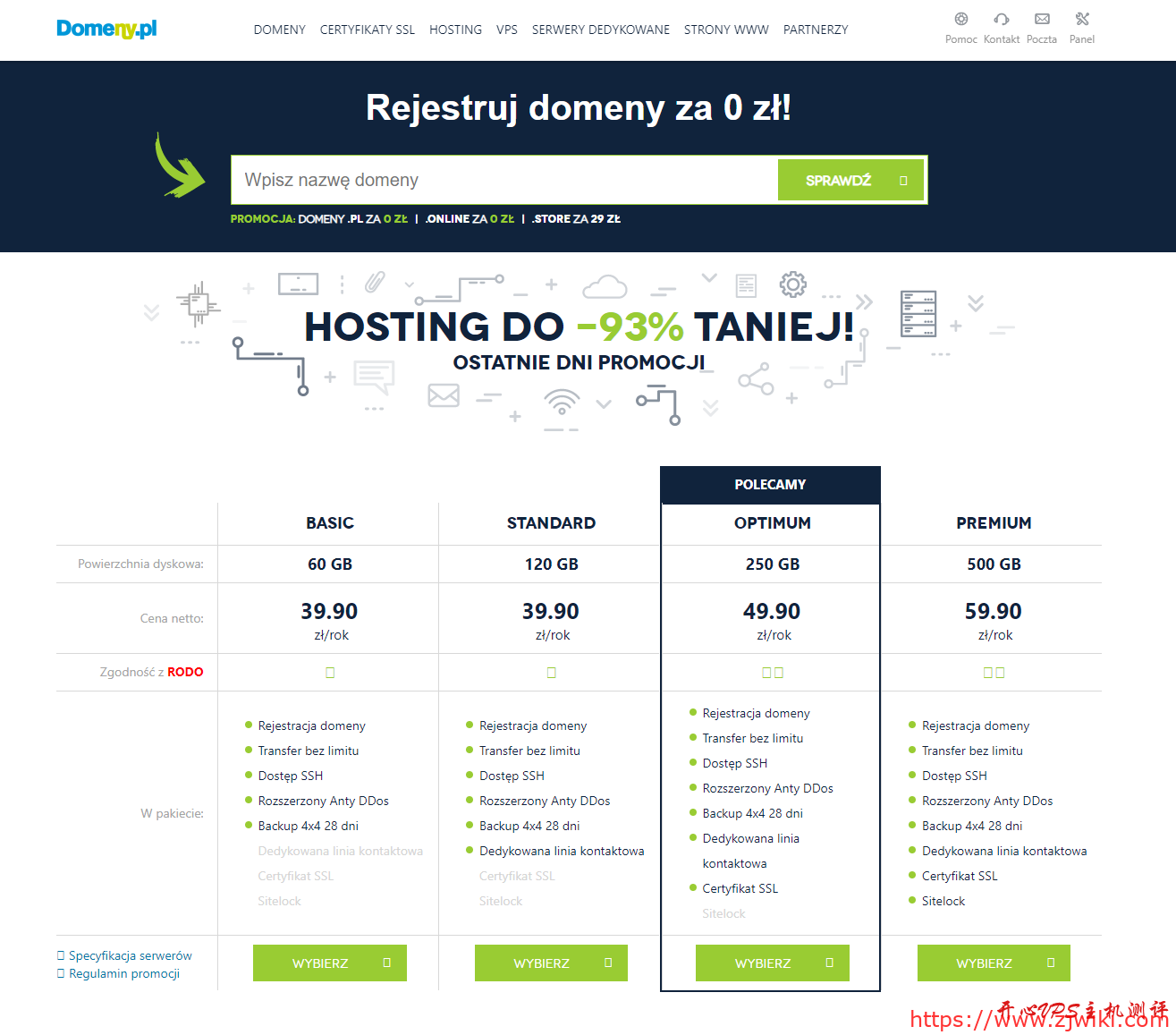This screenshot has width=1176, height=1035.
Task: Click WYBIERZ under the OPTIMUM plan
Action: [x=772, y=963]
